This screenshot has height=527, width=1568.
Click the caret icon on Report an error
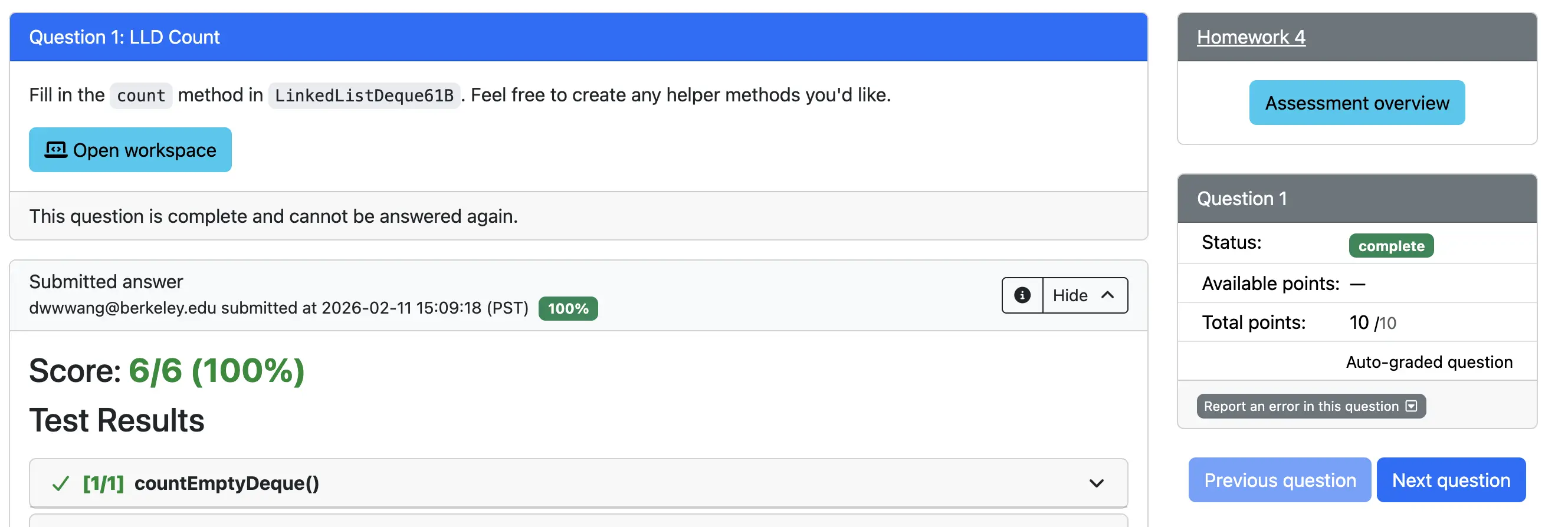point(1411,407)
